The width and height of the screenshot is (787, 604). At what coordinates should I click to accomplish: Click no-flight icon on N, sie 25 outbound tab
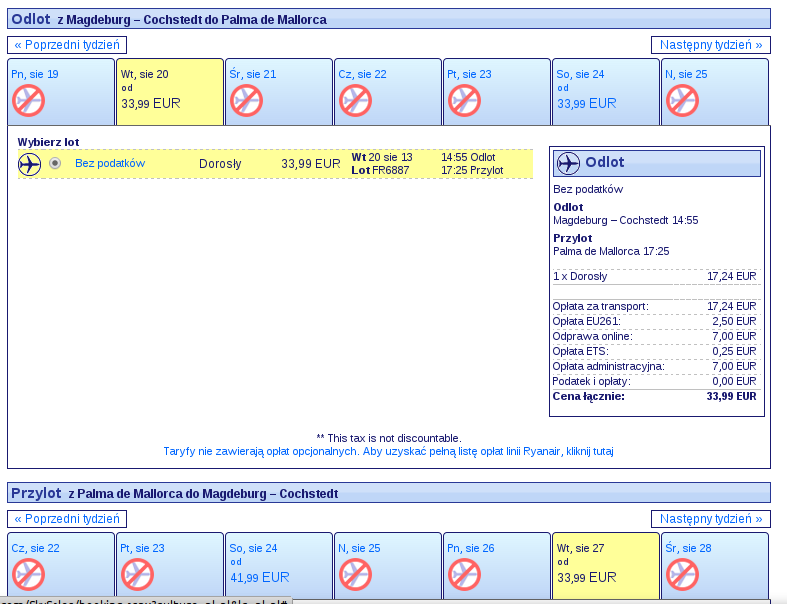click(682, 100)
